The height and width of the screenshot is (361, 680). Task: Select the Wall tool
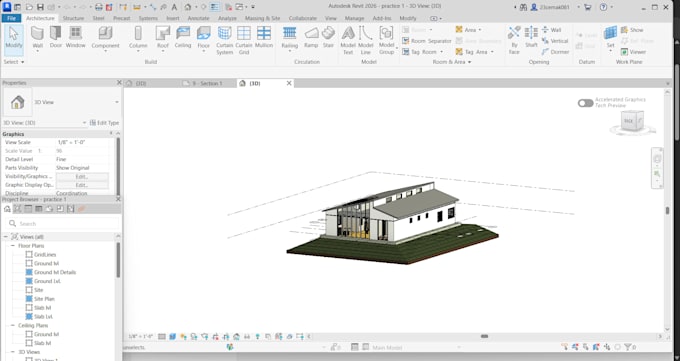coord(37,38)
